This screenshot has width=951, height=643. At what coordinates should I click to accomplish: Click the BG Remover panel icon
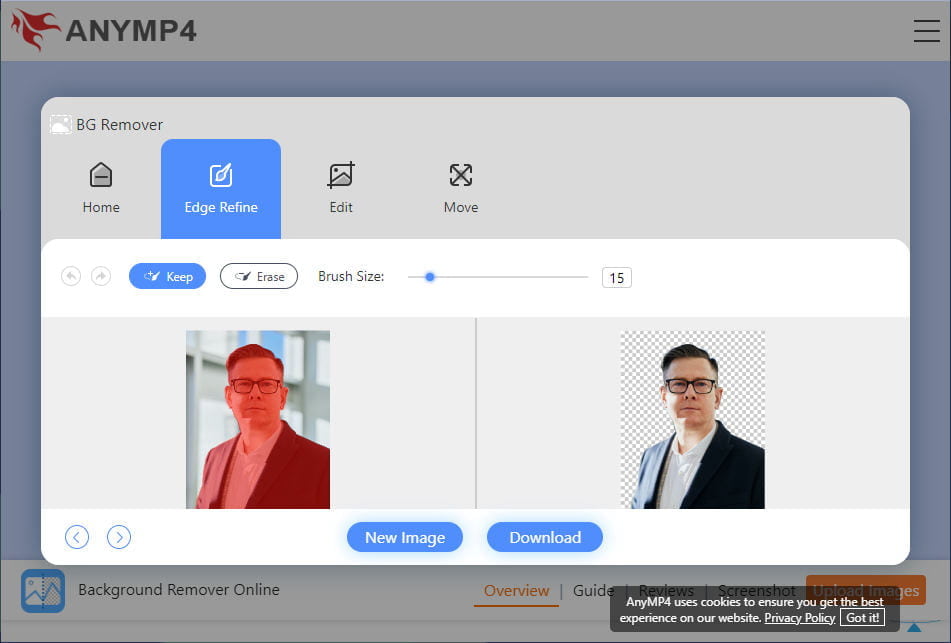(60, 124)
